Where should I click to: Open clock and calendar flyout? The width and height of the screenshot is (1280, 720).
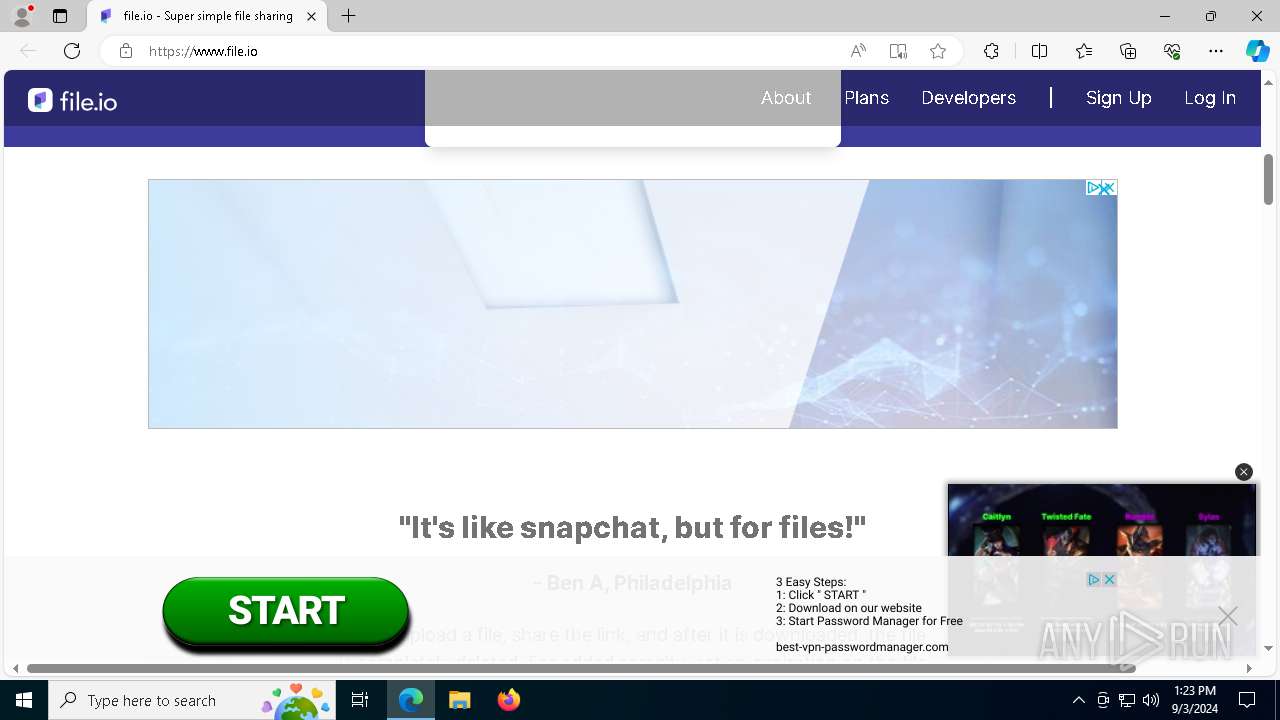click(1194, 700)
